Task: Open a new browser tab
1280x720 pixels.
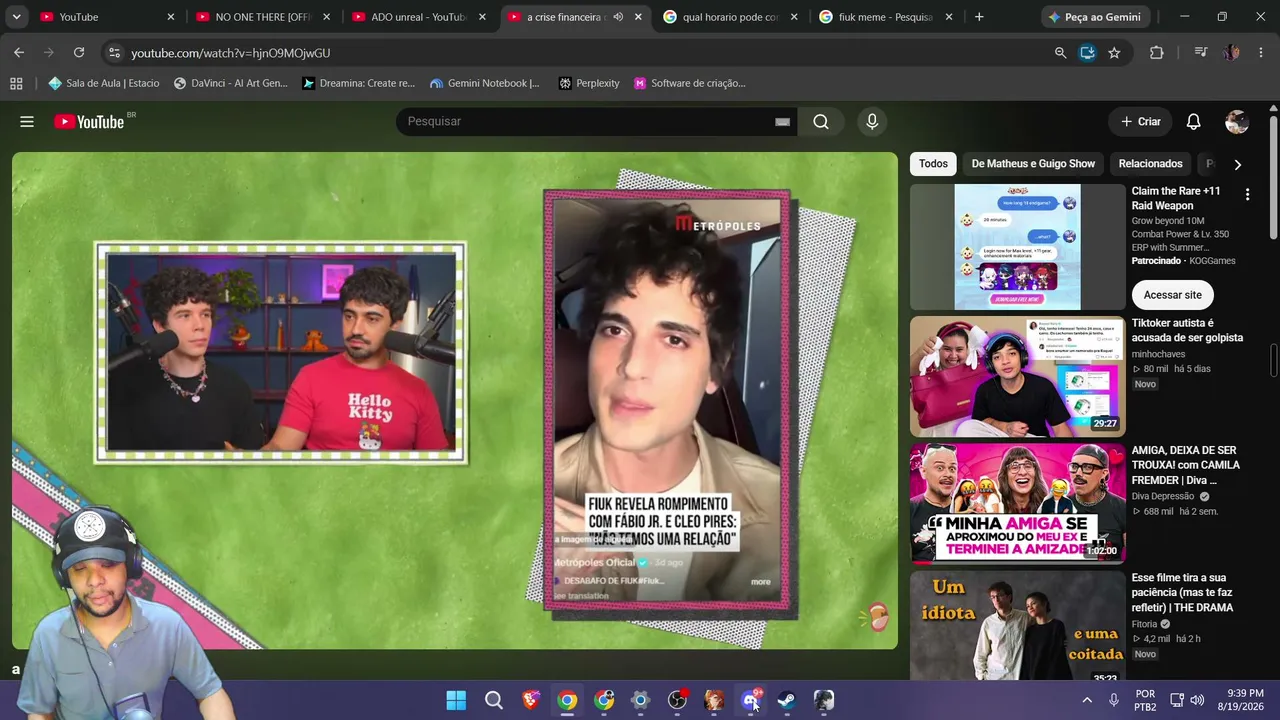Action: coord(979,17)
